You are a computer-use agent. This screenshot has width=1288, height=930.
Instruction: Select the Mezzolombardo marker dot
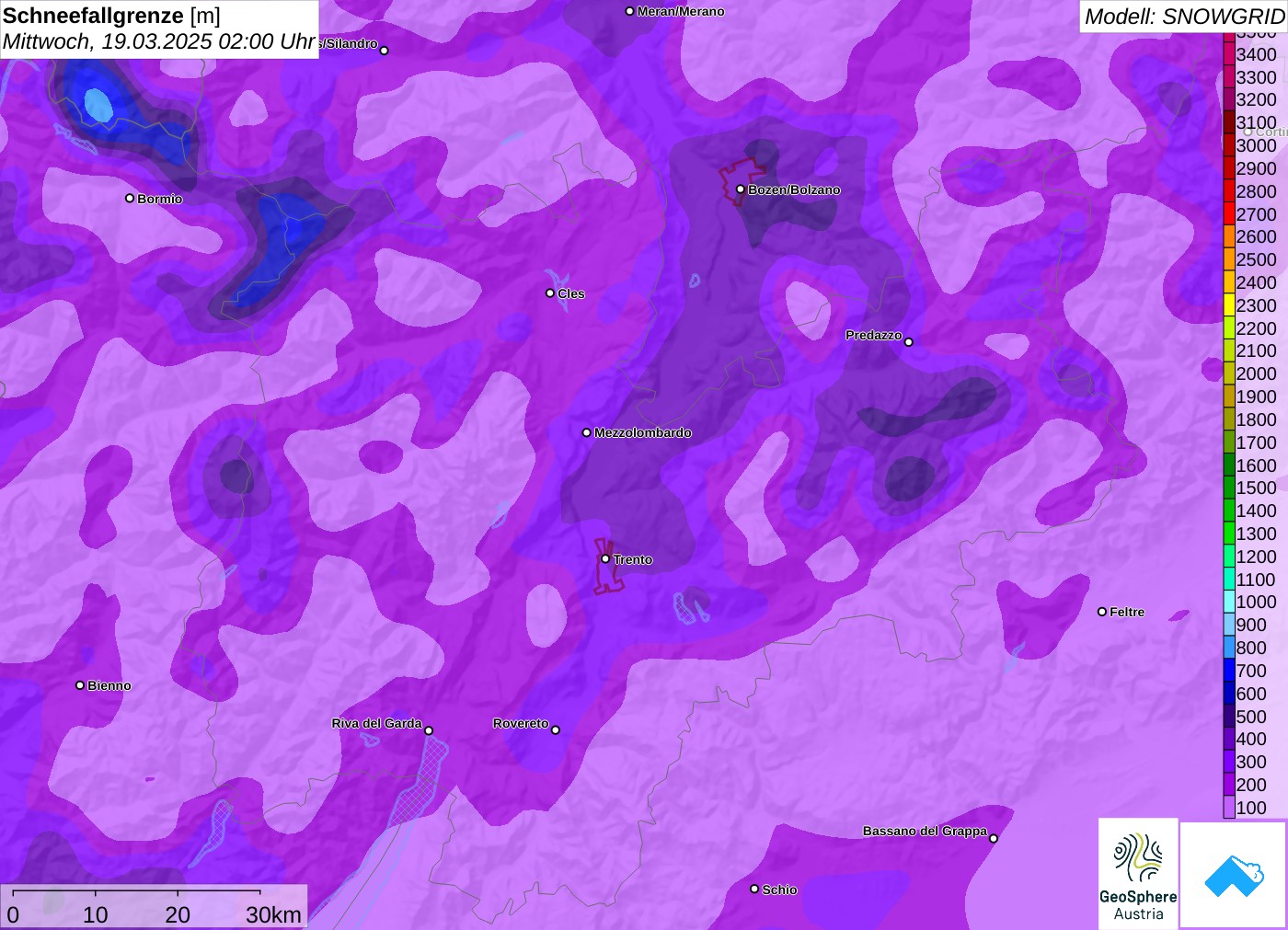click(587, 431)
